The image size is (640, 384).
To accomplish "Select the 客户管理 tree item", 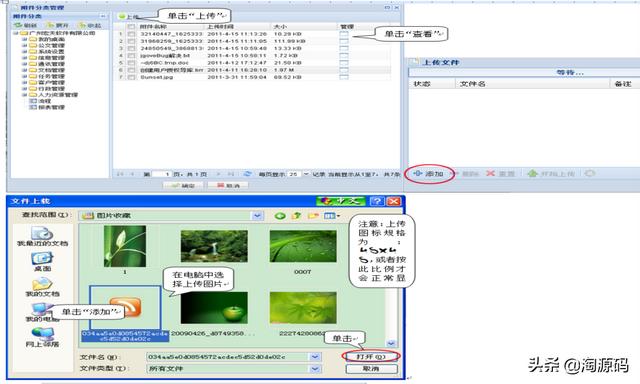I will click(x=51, y=82).
